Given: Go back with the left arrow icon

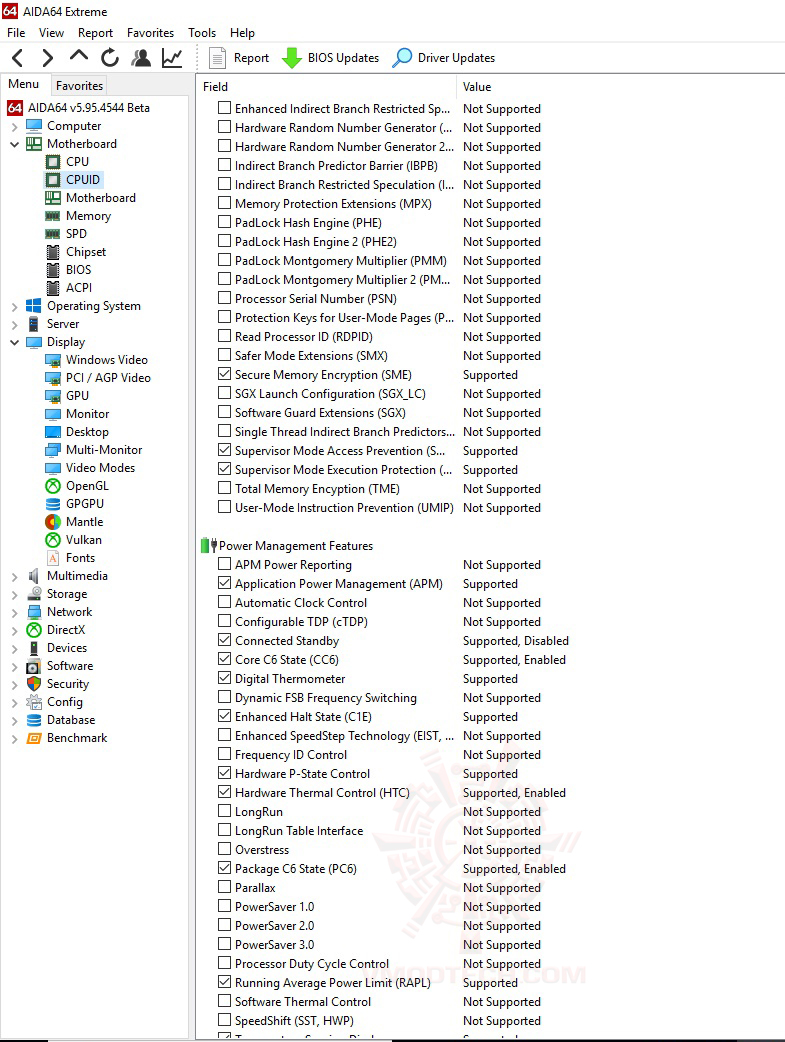Looking at the screenshot, I should click(18, 58).
